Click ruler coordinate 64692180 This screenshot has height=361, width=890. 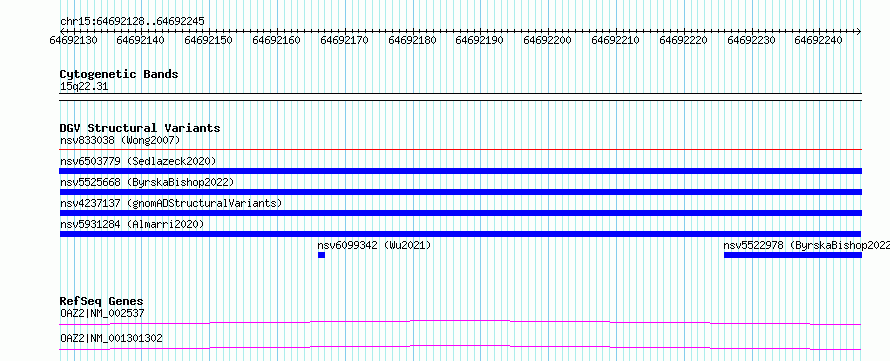point(413,40)
